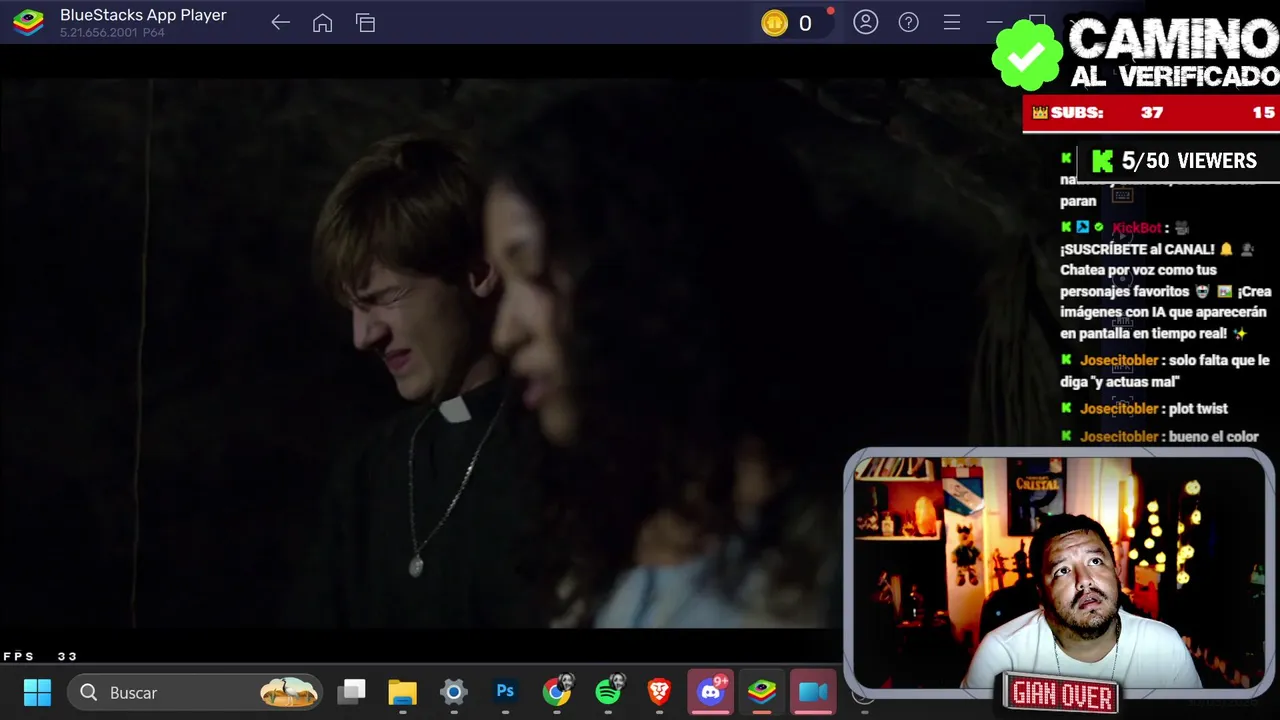Viewport: 1280px width, 720px height.
Task: Open the recent apps overview icon
Action: 365,23
